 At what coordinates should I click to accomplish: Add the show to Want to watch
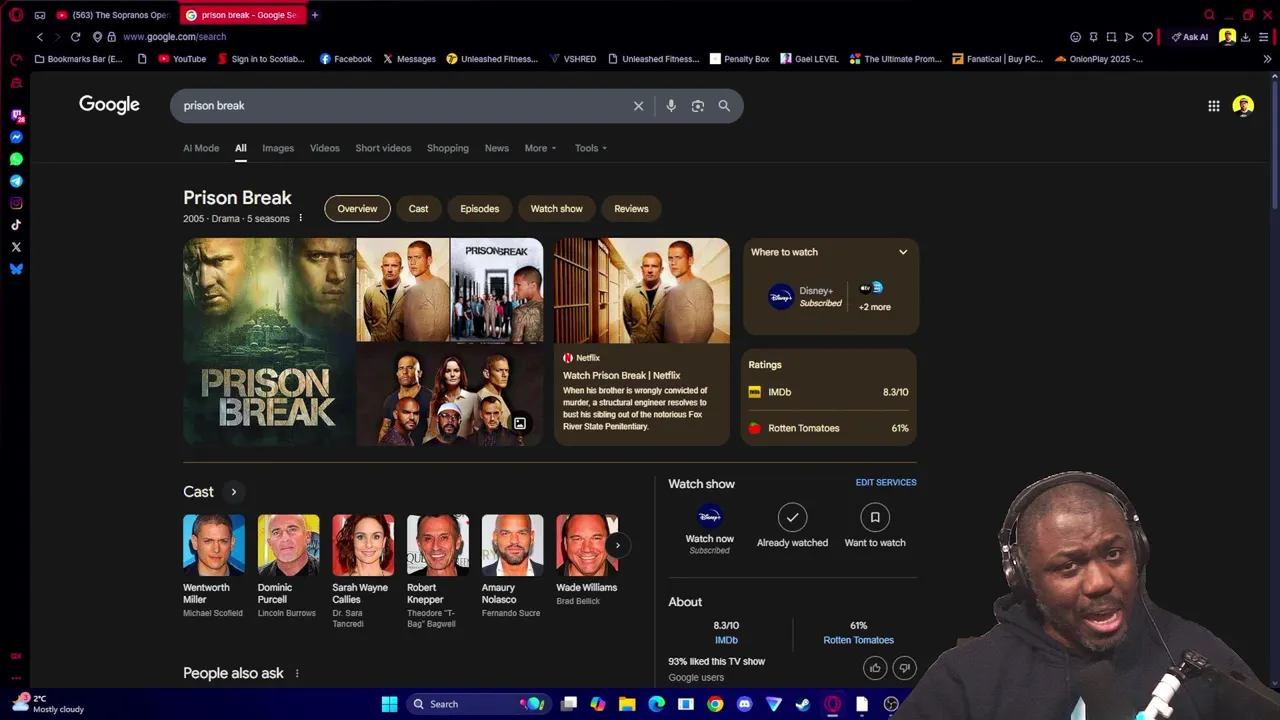pyautogui.click(x=875, y=526)
